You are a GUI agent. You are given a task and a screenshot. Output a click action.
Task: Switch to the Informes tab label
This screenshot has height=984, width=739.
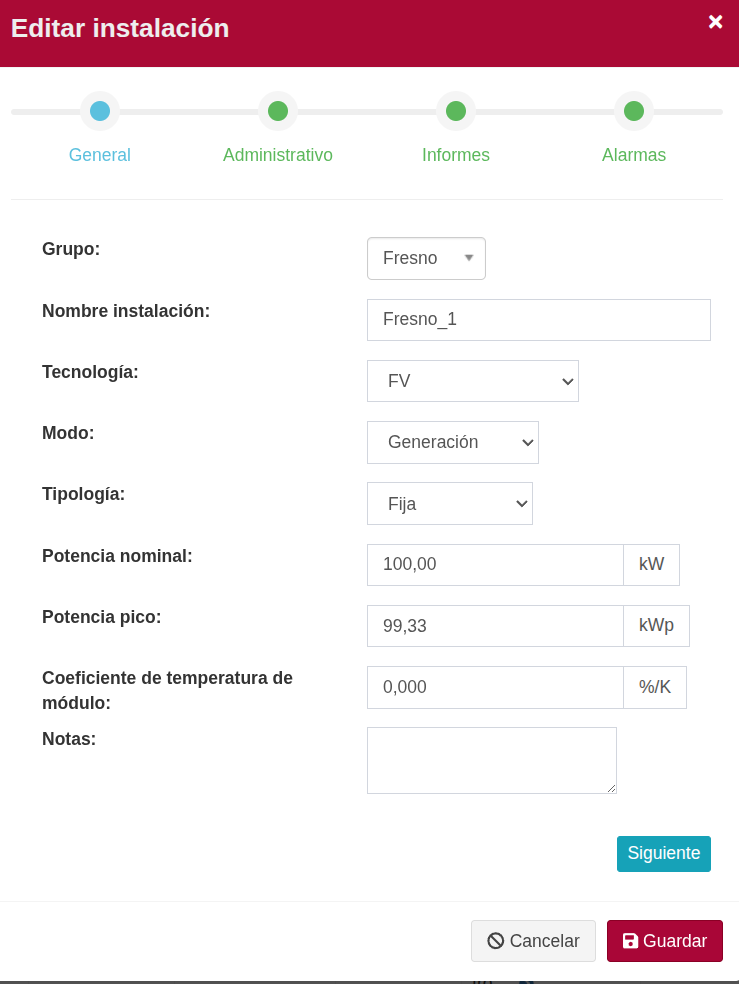pyautogui.click(x=456, y=155)
